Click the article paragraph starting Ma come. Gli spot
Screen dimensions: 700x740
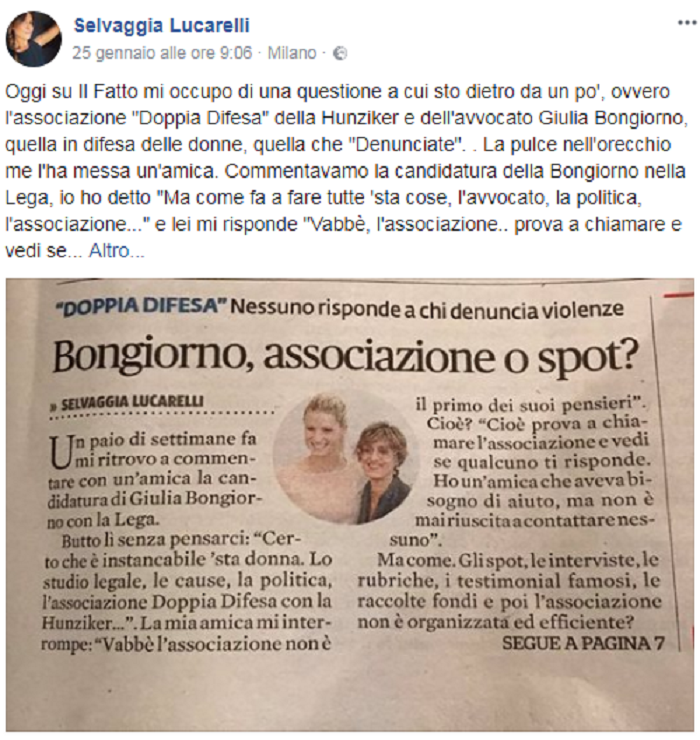pos(510,591)
